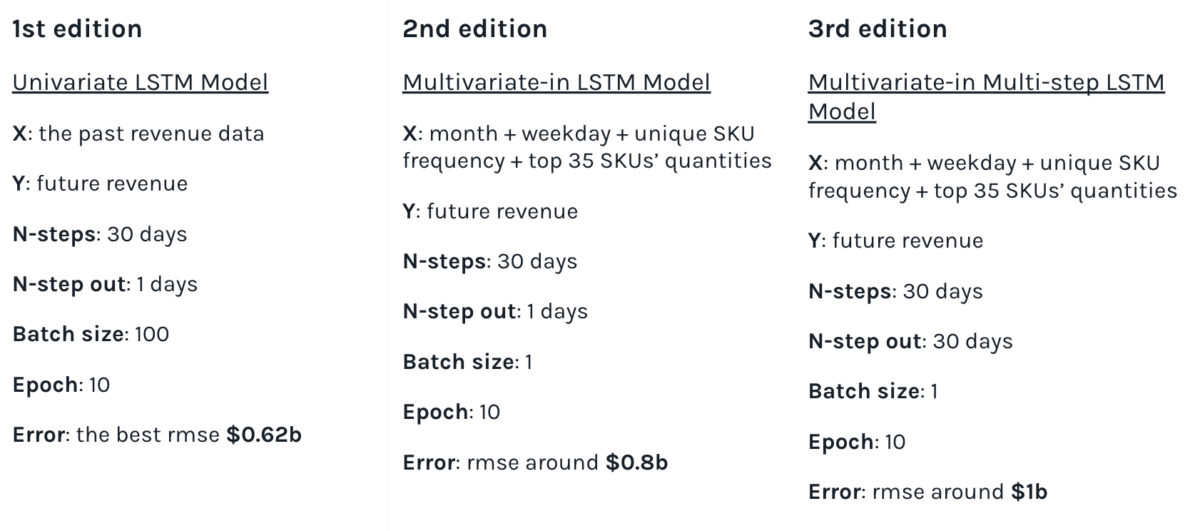Click the 1st edition heading
The image size is (1200, 531).
(77, 30)
